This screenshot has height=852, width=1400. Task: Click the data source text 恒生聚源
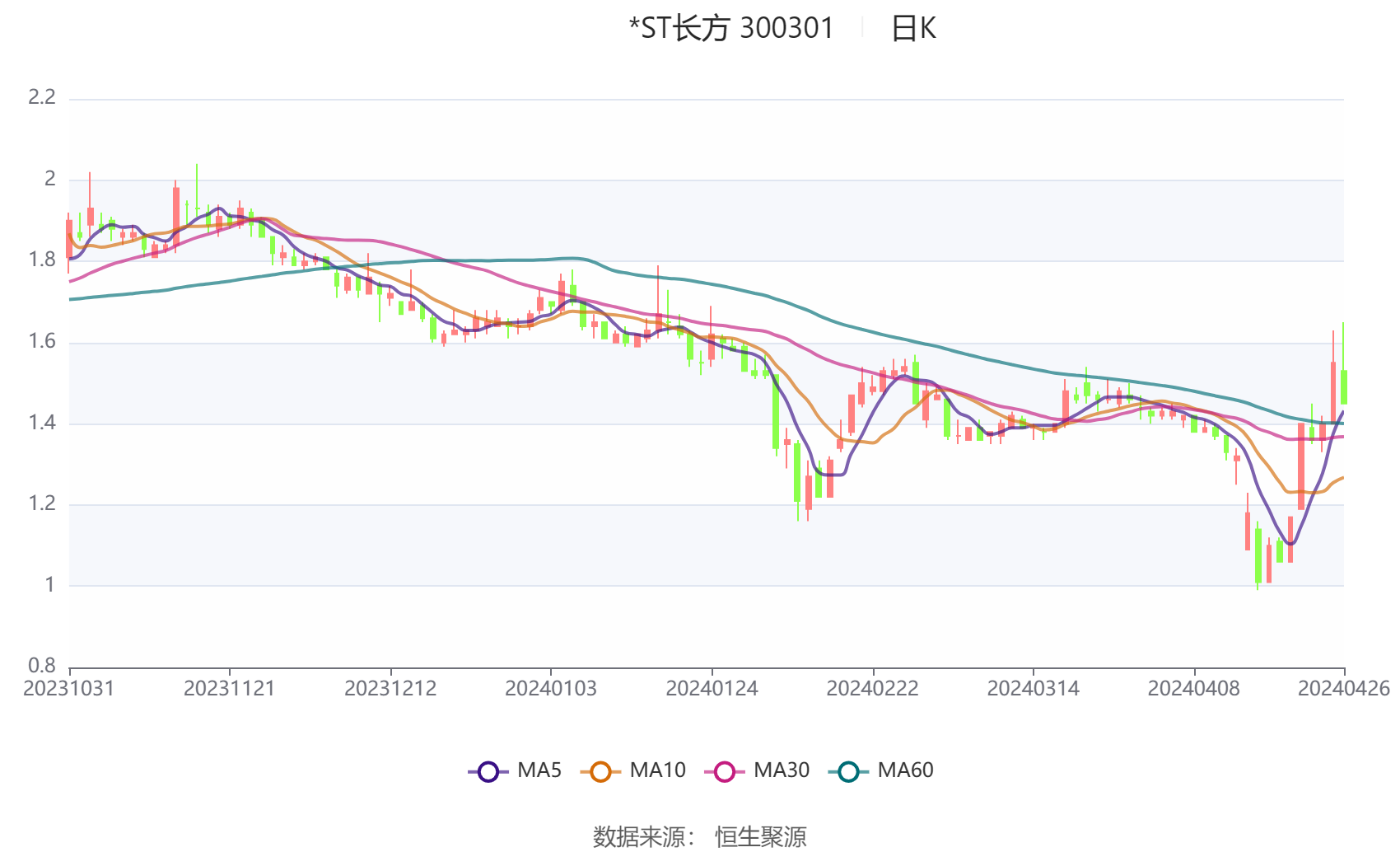[x=761, y=836]
